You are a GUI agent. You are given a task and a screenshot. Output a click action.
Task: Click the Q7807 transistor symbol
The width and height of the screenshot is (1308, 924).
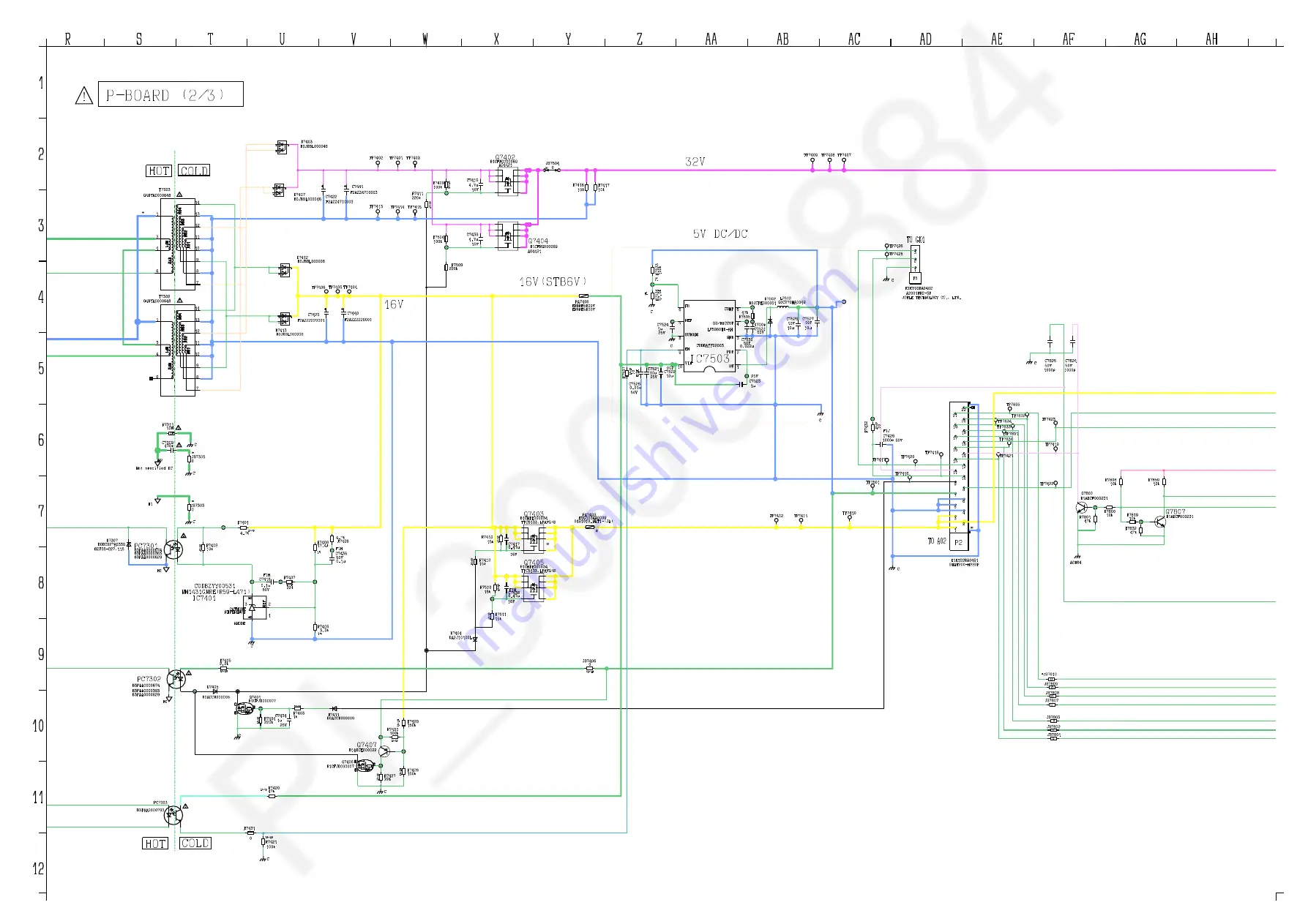coord(1159,522)
